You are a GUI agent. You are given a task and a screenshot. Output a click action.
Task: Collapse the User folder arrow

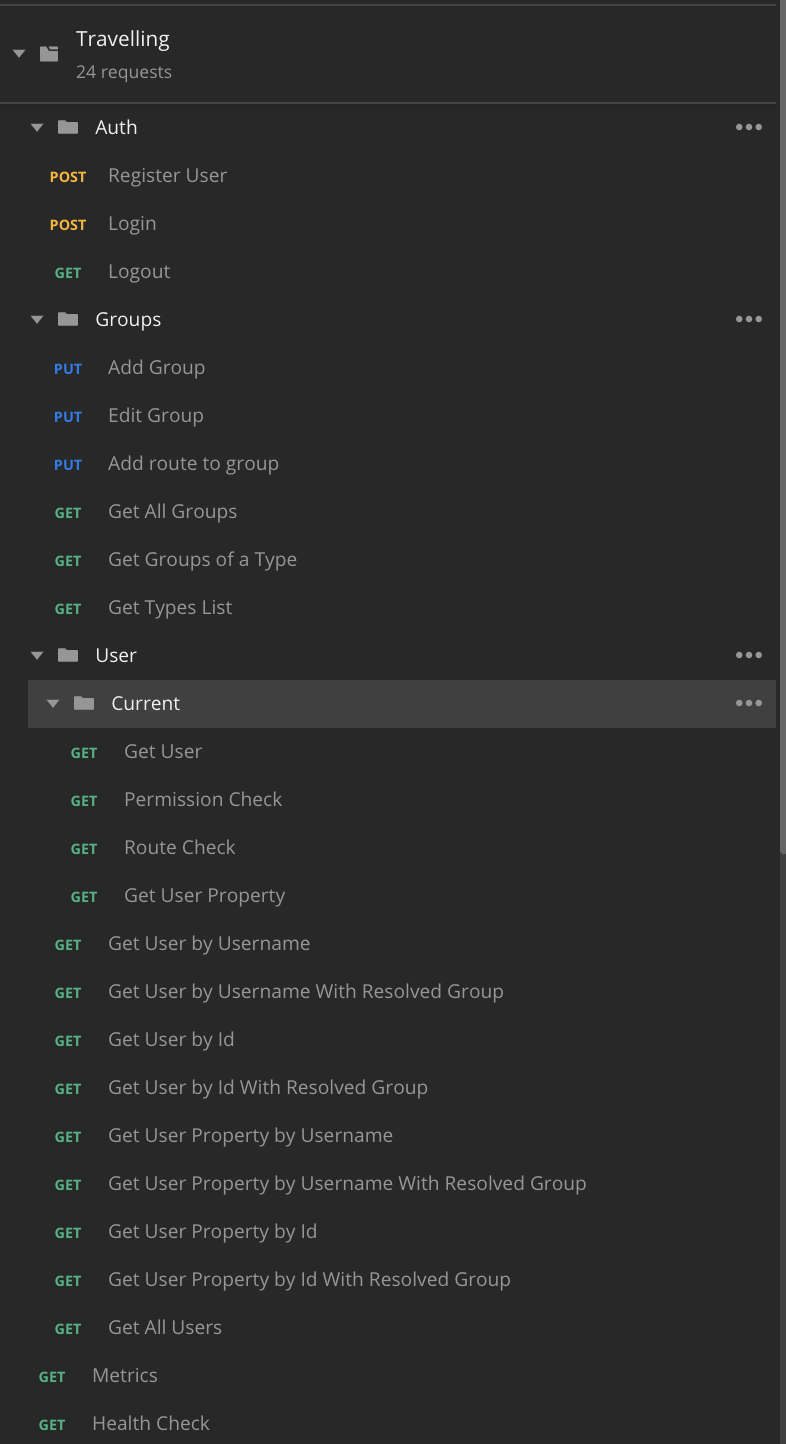38,656
